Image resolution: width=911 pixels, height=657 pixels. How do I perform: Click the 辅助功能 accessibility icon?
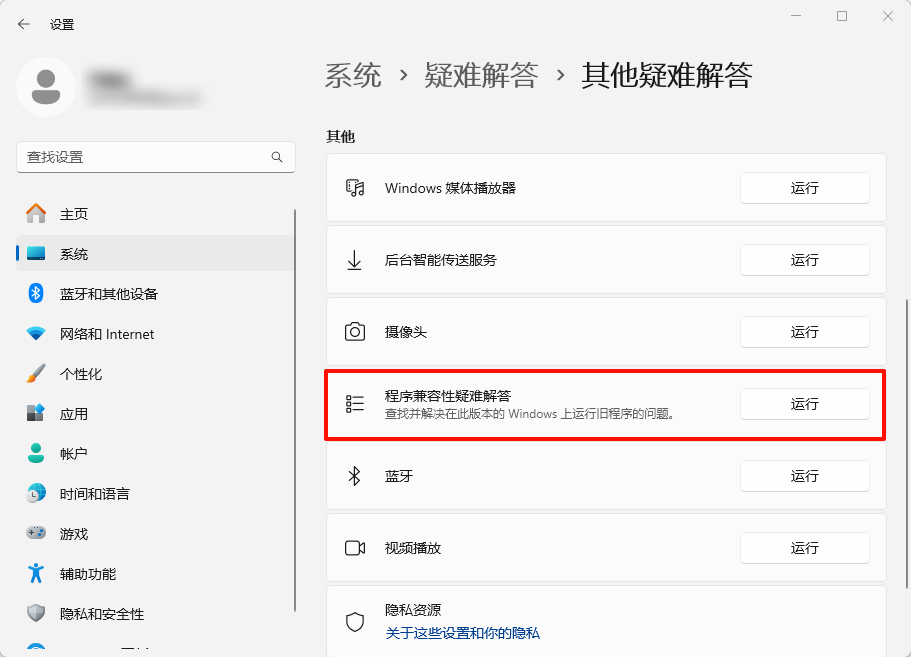pyautogui.click(x=36, y=573)
